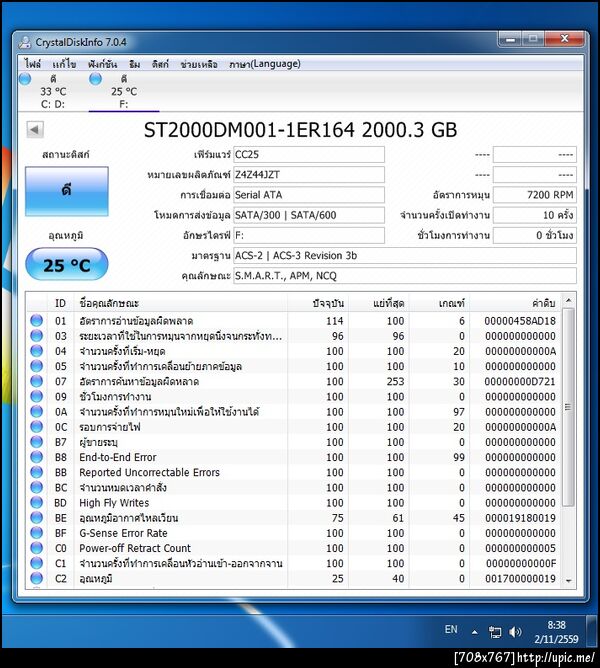Click the ปัจจุบัน column header
The height and width of the screenshot is (668, 600).
tap(318, 303)
